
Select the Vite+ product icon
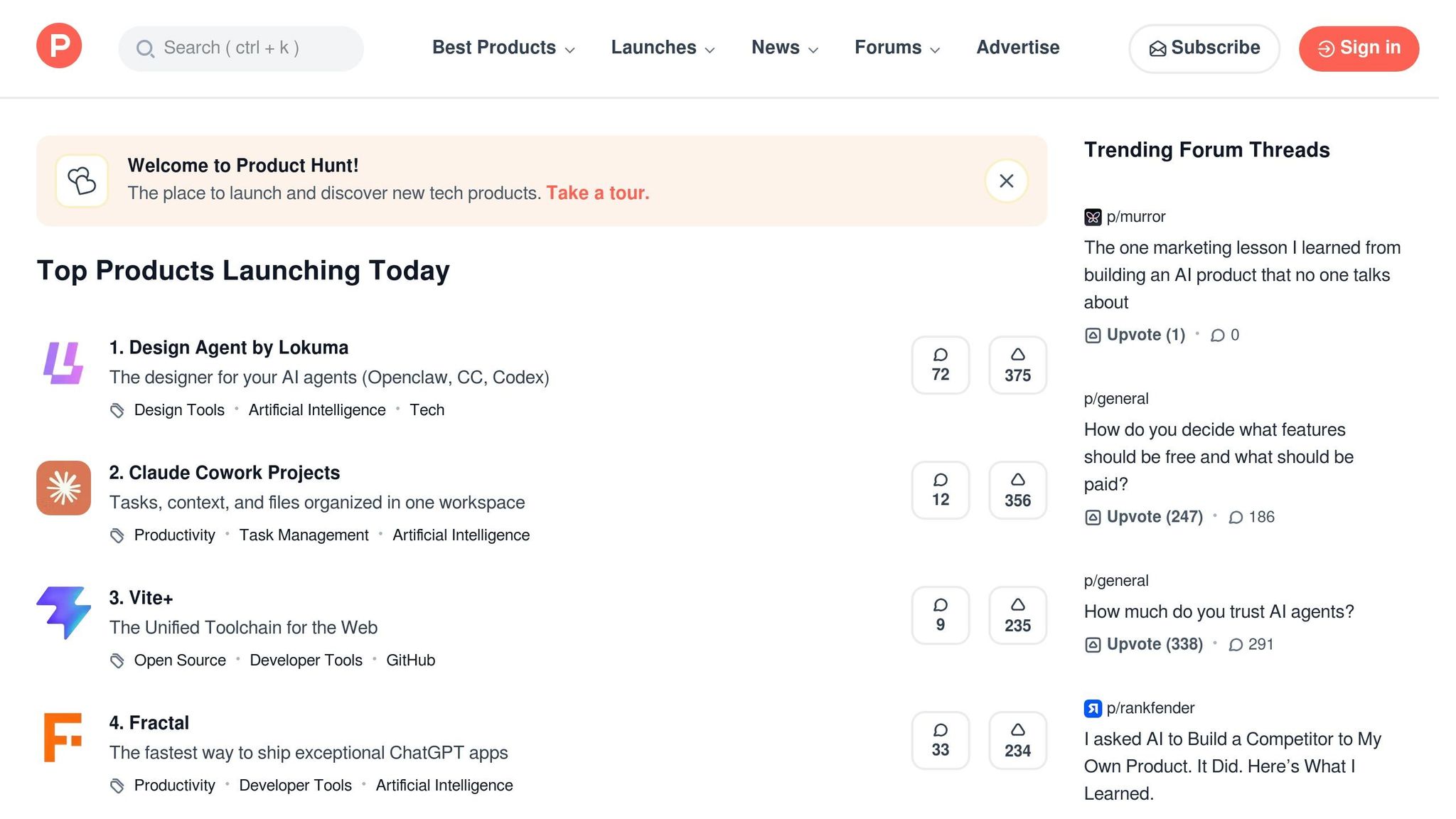pyautogui.click(x=63, y=613)
